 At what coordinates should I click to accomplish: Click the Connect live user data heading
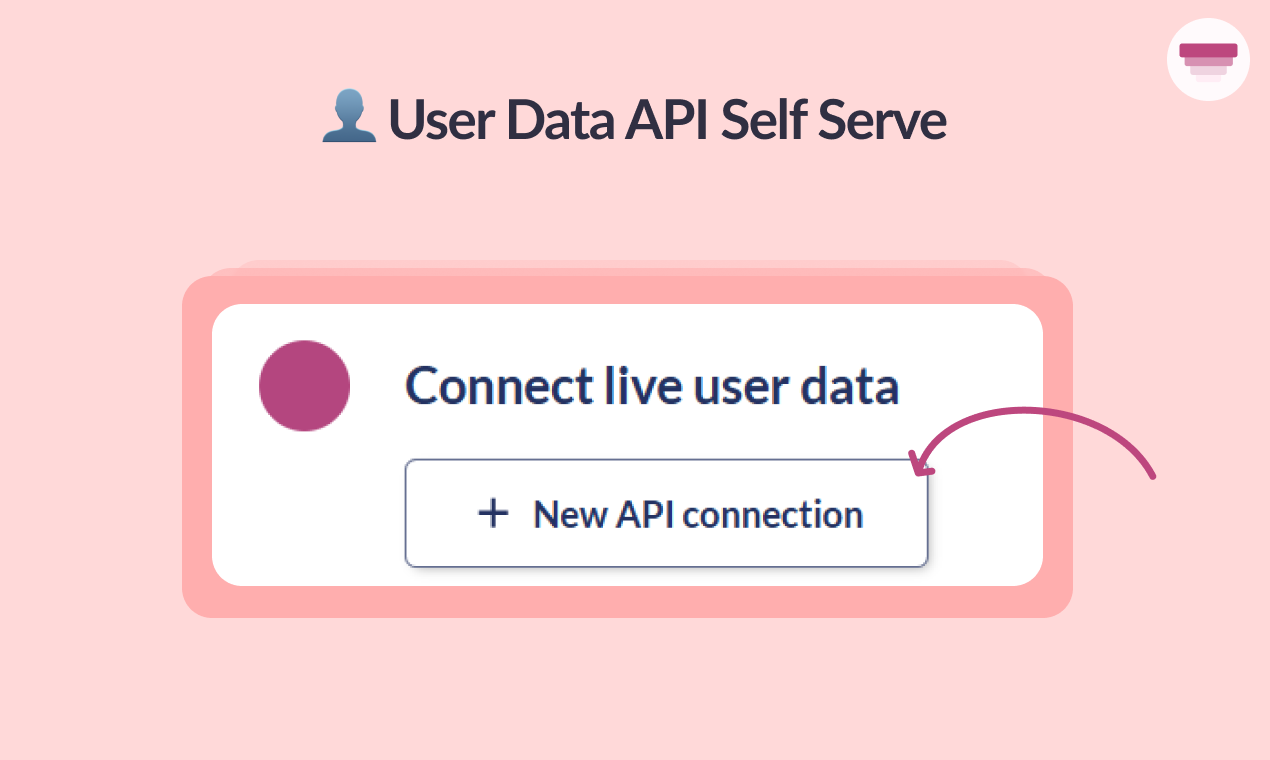point(652,386)
